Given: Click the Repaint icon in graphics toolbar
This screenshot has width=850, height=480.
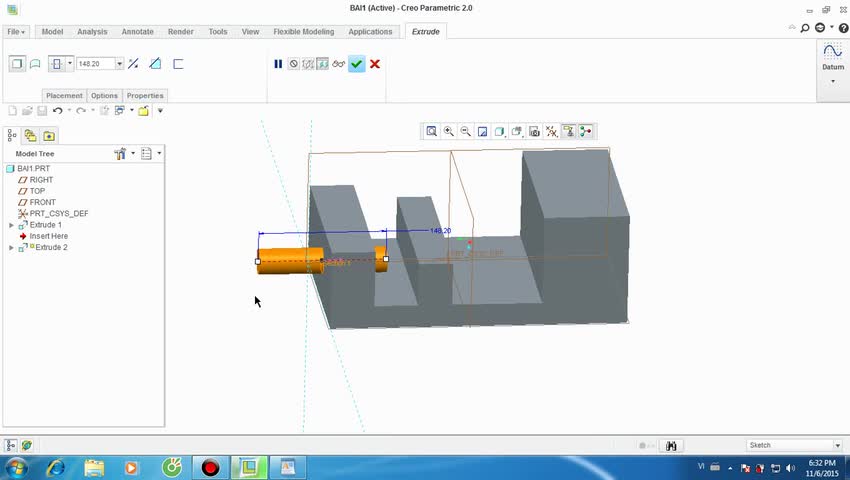Looking at the screenshot, I should point(482,131).
